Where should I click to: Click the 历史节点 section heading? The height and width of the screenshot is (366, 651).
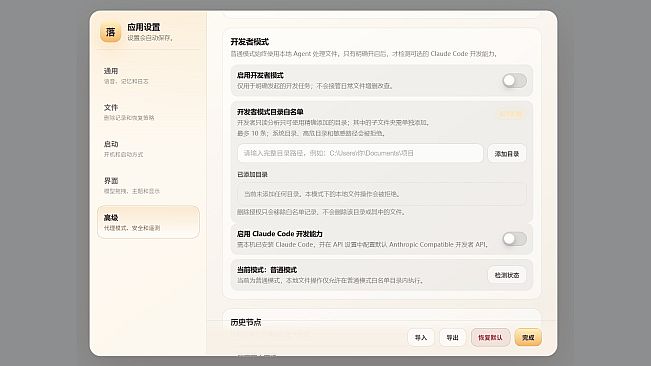pos(246,322)
